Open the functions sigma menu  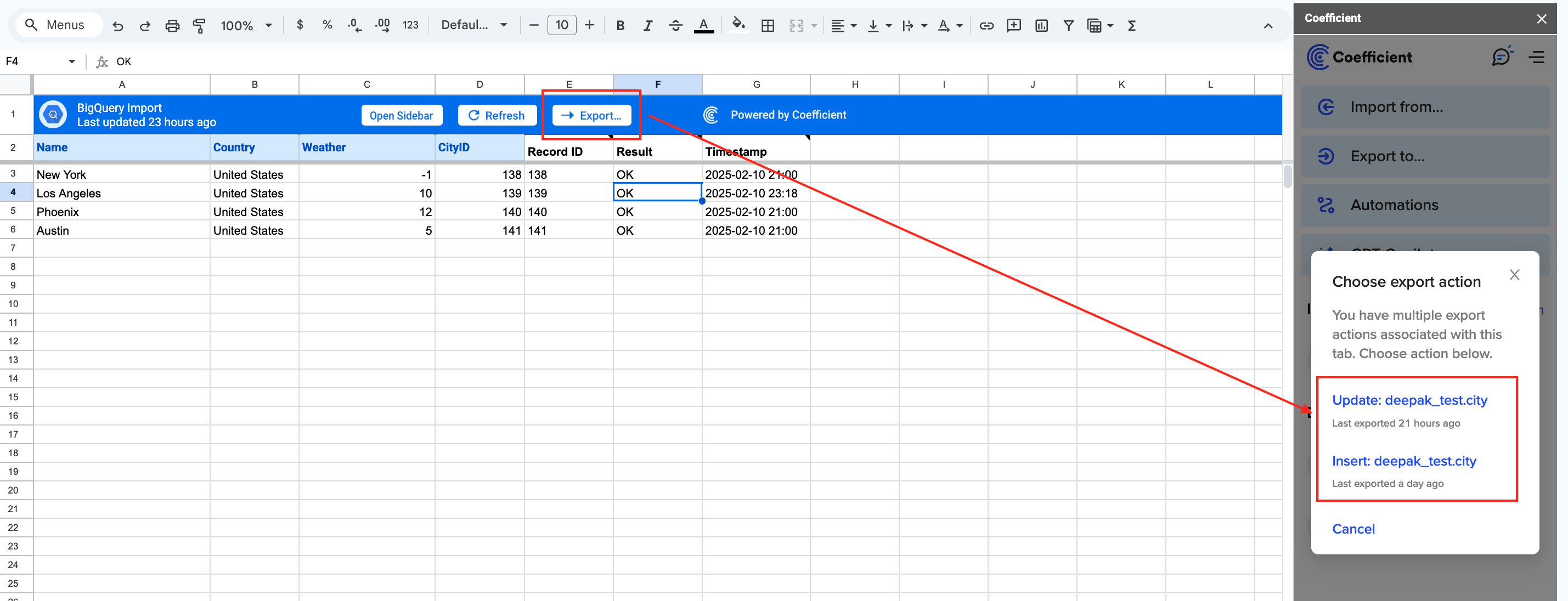click(x=1132, y=26)
